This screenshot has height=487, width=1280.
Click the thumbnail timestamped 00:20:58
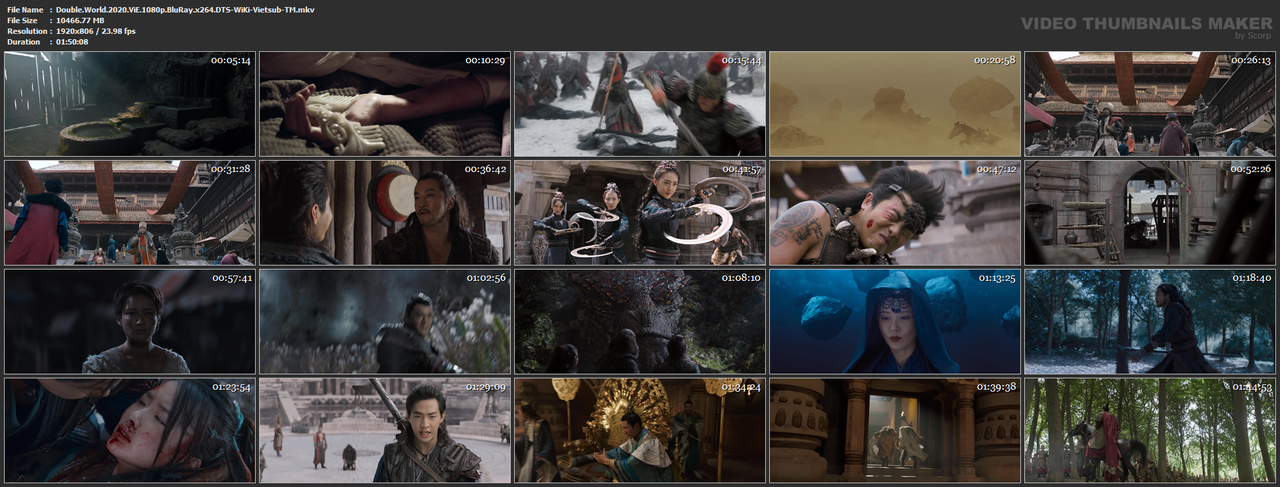(895, 104)
